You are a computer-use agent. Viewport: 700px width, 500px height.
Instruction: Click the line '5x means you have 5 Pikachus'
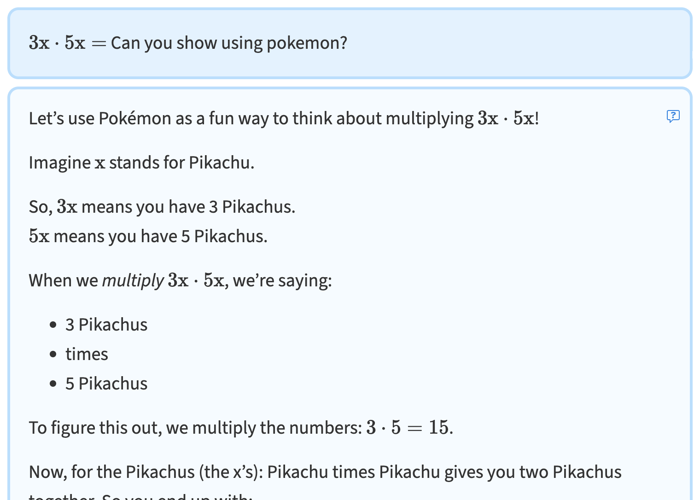148,236
